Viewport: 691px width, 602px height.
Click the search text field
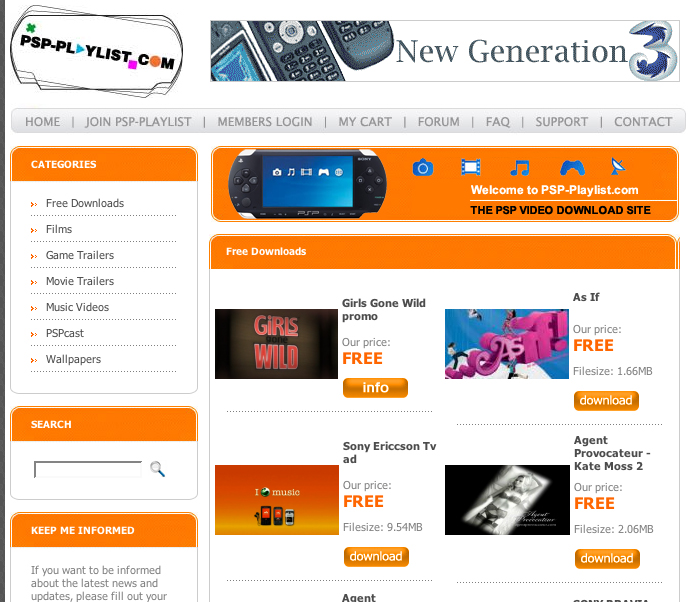(x=88, y=469)
